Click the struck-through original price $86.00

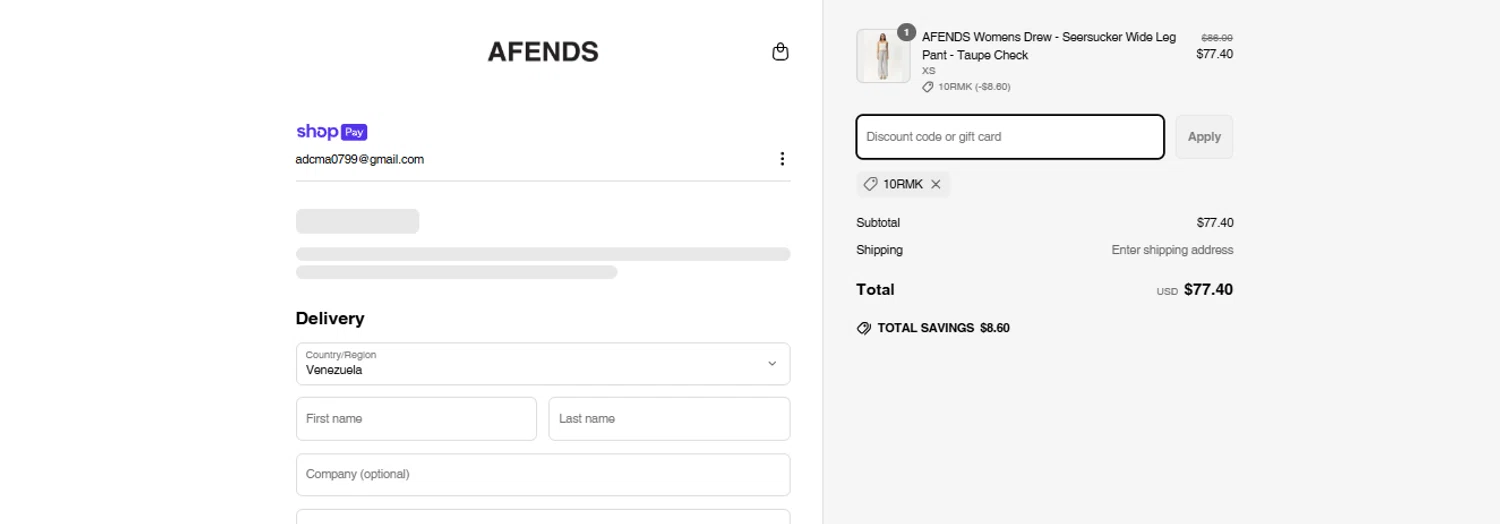click(x=1217, y=38)
